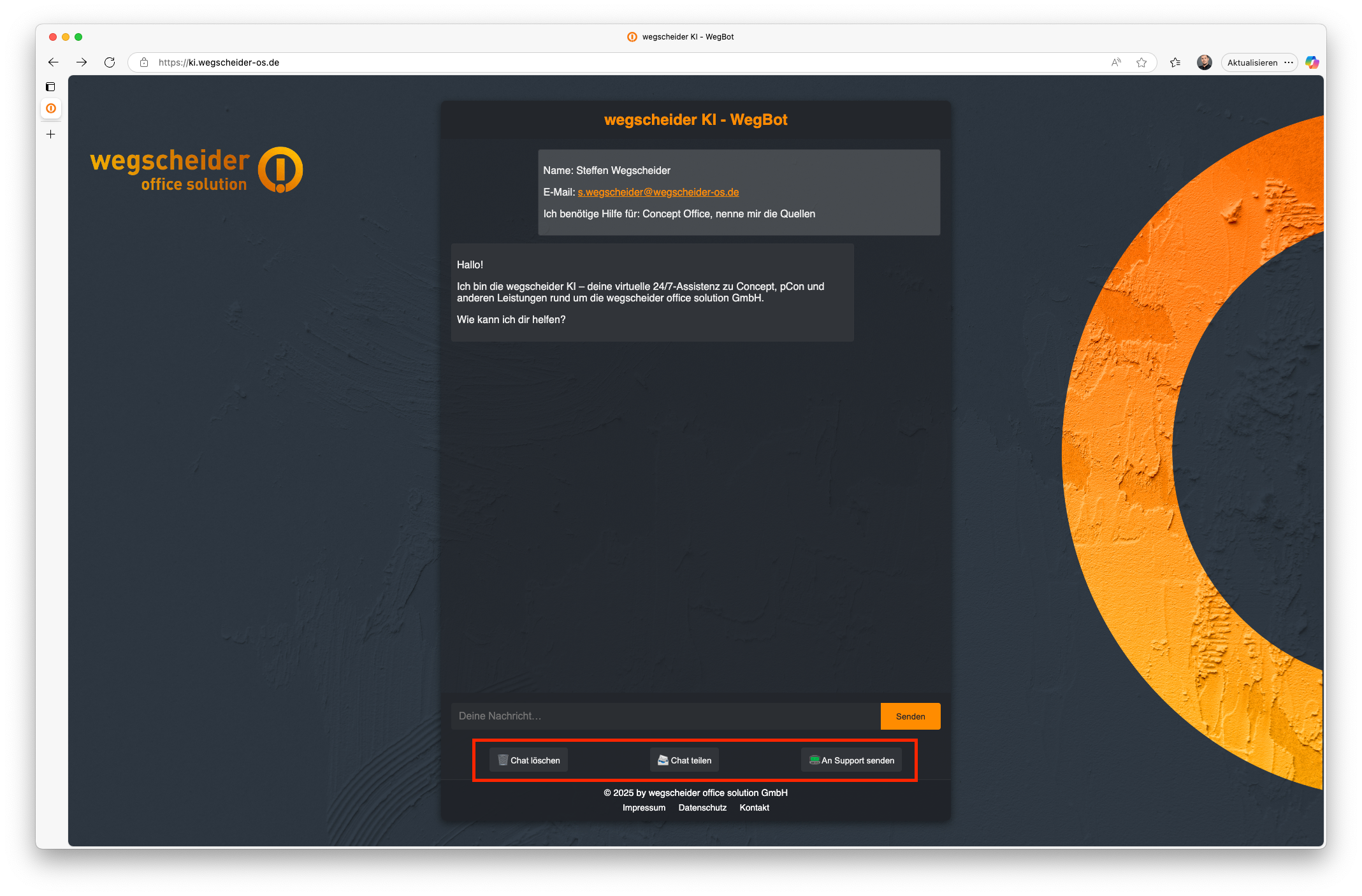This screenshot has width=1362, height=896.
Task: Open a new tab with plus icon
Action: [x=51, y=134]
